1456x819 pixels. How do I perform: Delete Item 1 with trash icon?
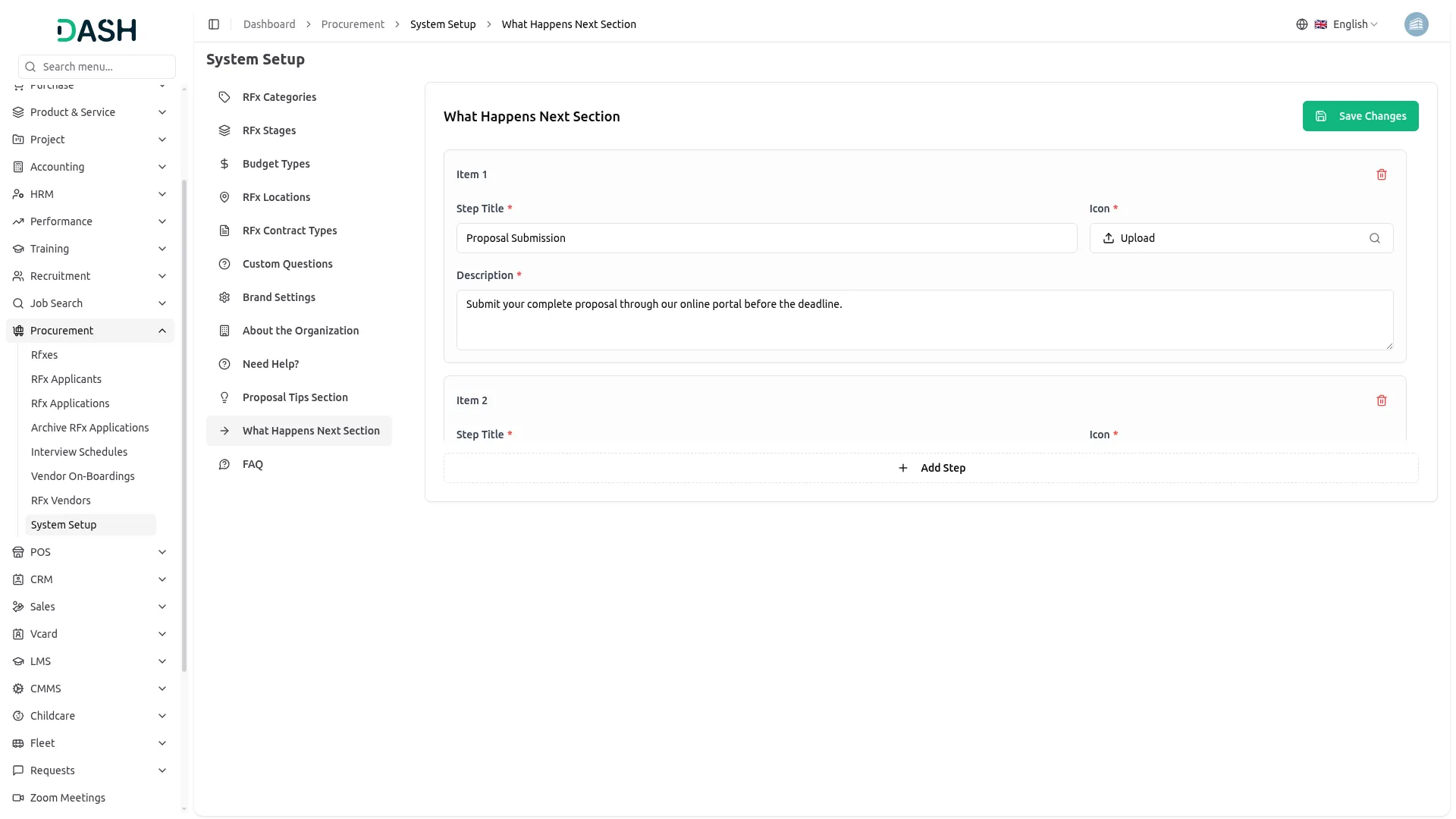coord(1381,174)
